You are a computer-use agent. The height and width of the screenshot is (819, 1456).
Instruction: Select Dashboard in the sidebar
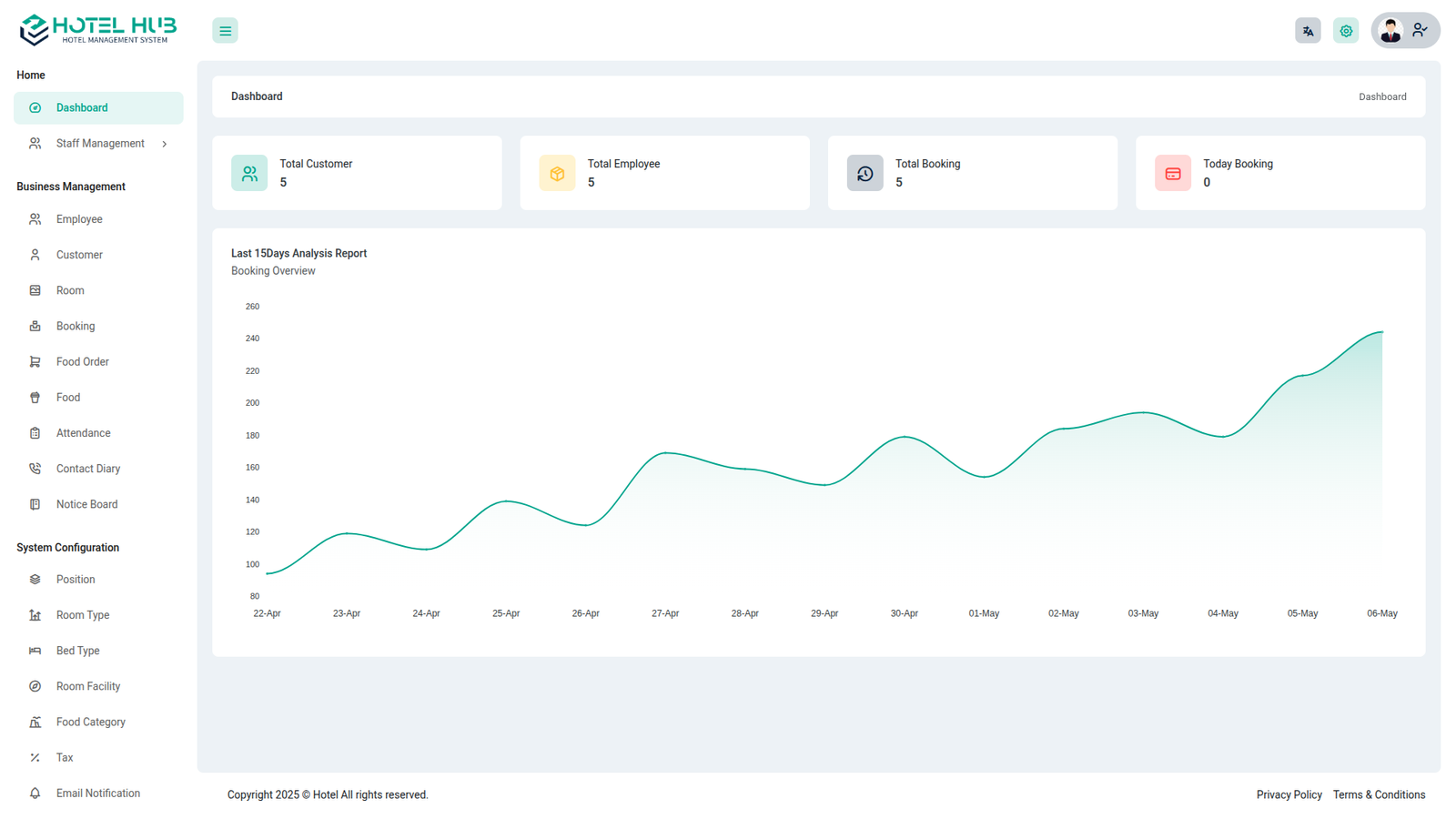tap(82, 108)
